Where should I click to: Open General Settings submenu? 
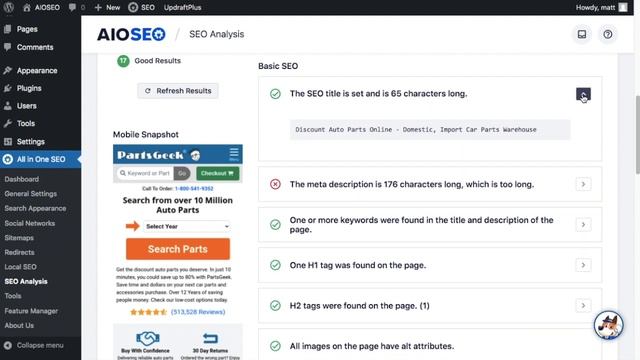(31, 194)
